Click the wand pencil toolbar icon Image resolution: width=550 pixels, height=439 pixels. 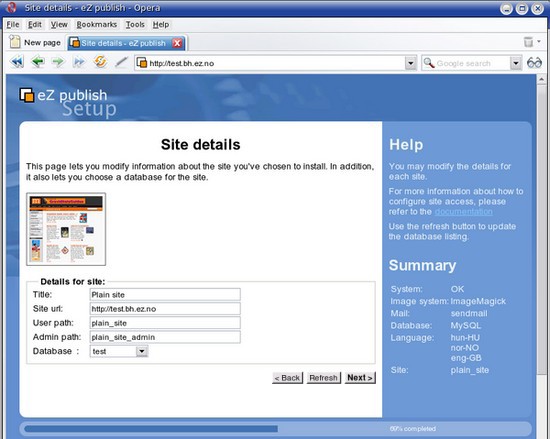(x=121, y=62)
